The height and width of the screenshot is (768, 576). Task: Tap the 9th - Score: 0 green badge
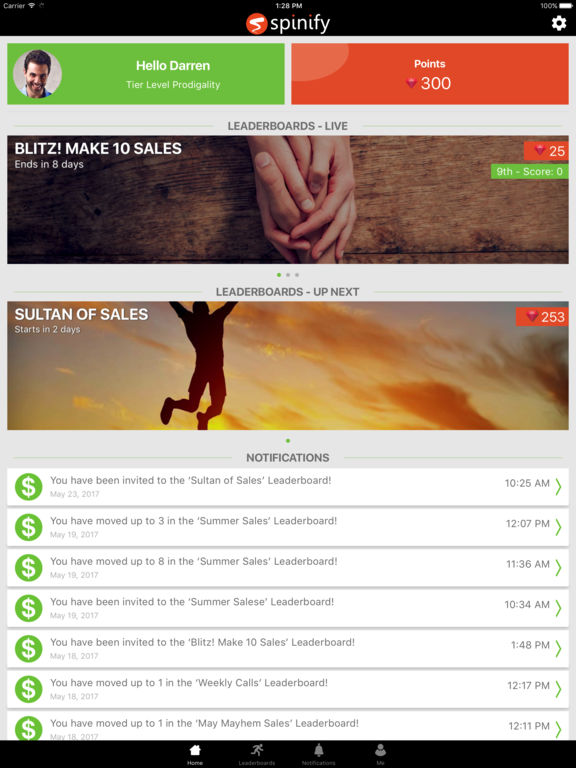pos(529,171)
